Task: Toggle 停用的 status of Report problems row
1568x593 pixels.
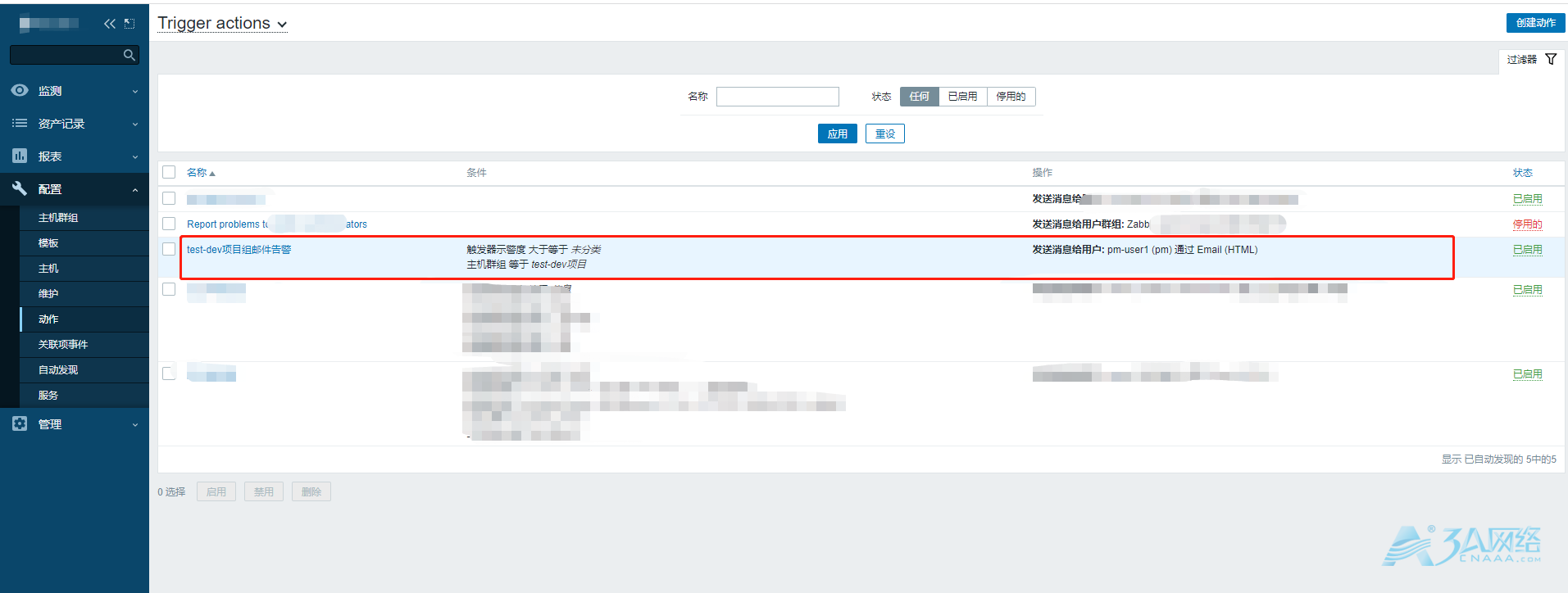Action: (1527, 224)
